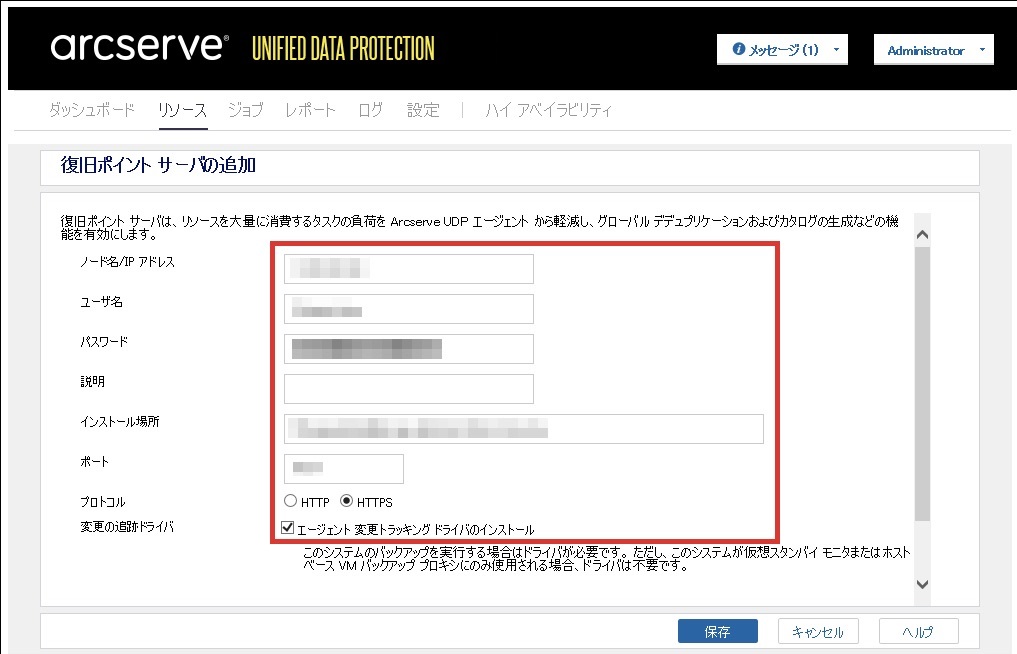The height and width of the screenshot is (654, 1017).
Task: Click the 変更の追跡ドライバ label
Action: tap(127, 527)
